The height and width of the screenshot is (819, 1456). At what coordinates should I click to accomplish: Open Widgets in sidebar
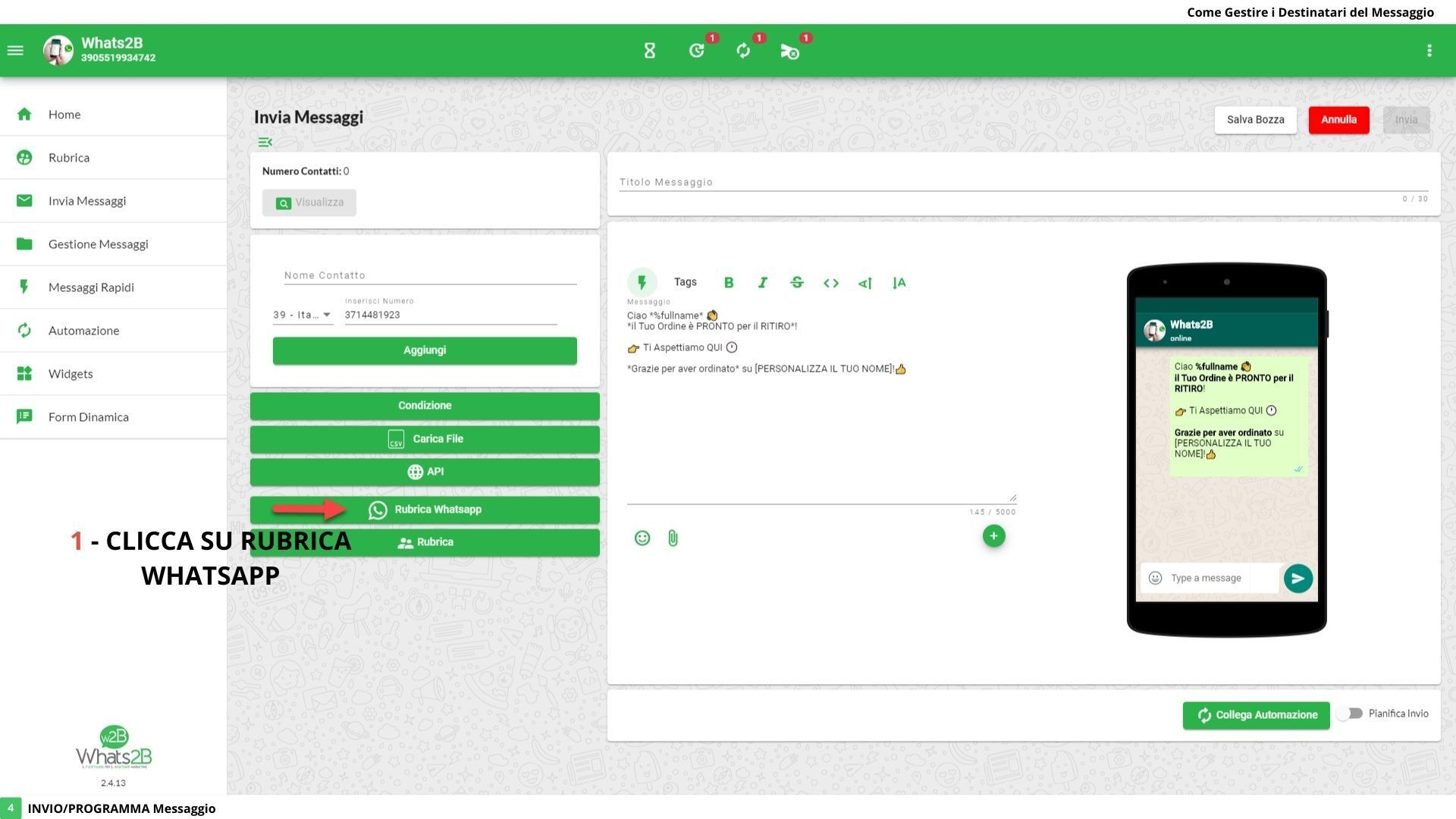(114, 374)
